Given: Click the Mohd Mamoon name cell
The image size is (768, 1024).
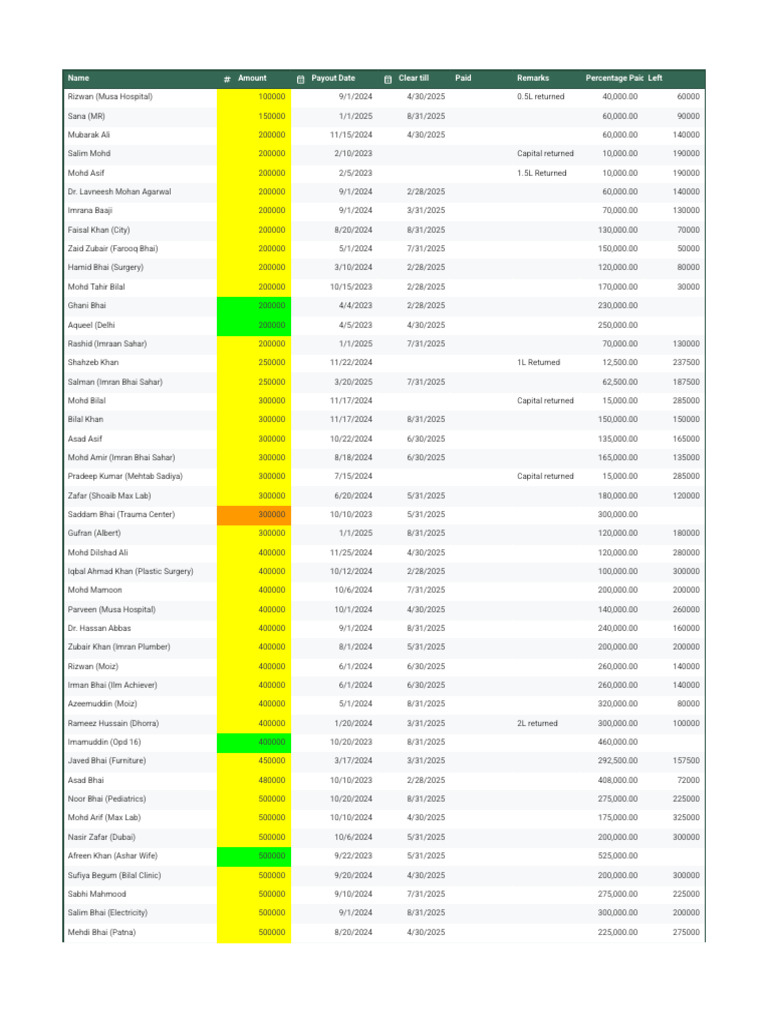Looking at the screenshot, I should point(95,590).
